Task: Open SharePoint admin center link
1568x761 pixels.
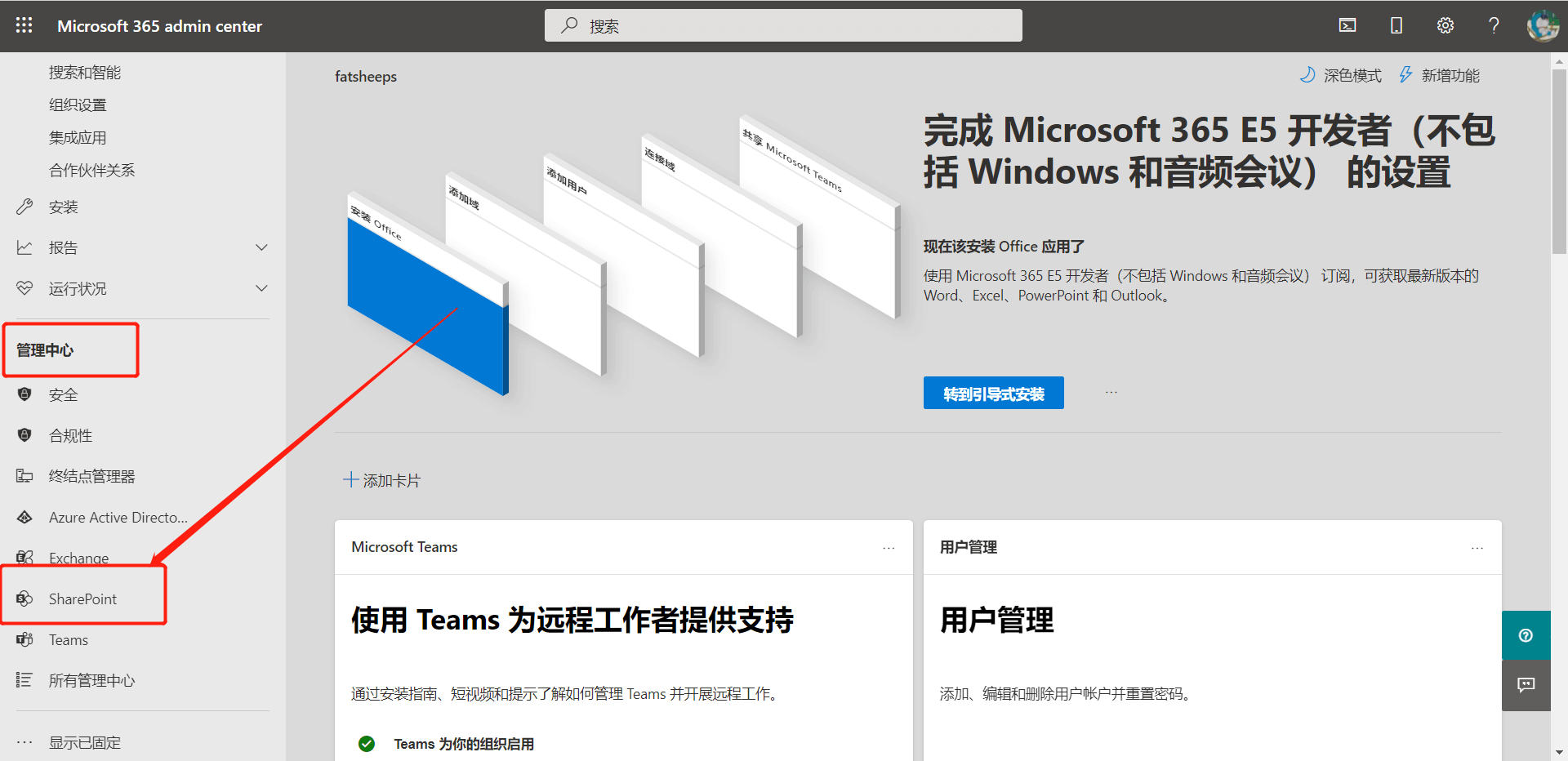Action: click(x=82, y=599)
